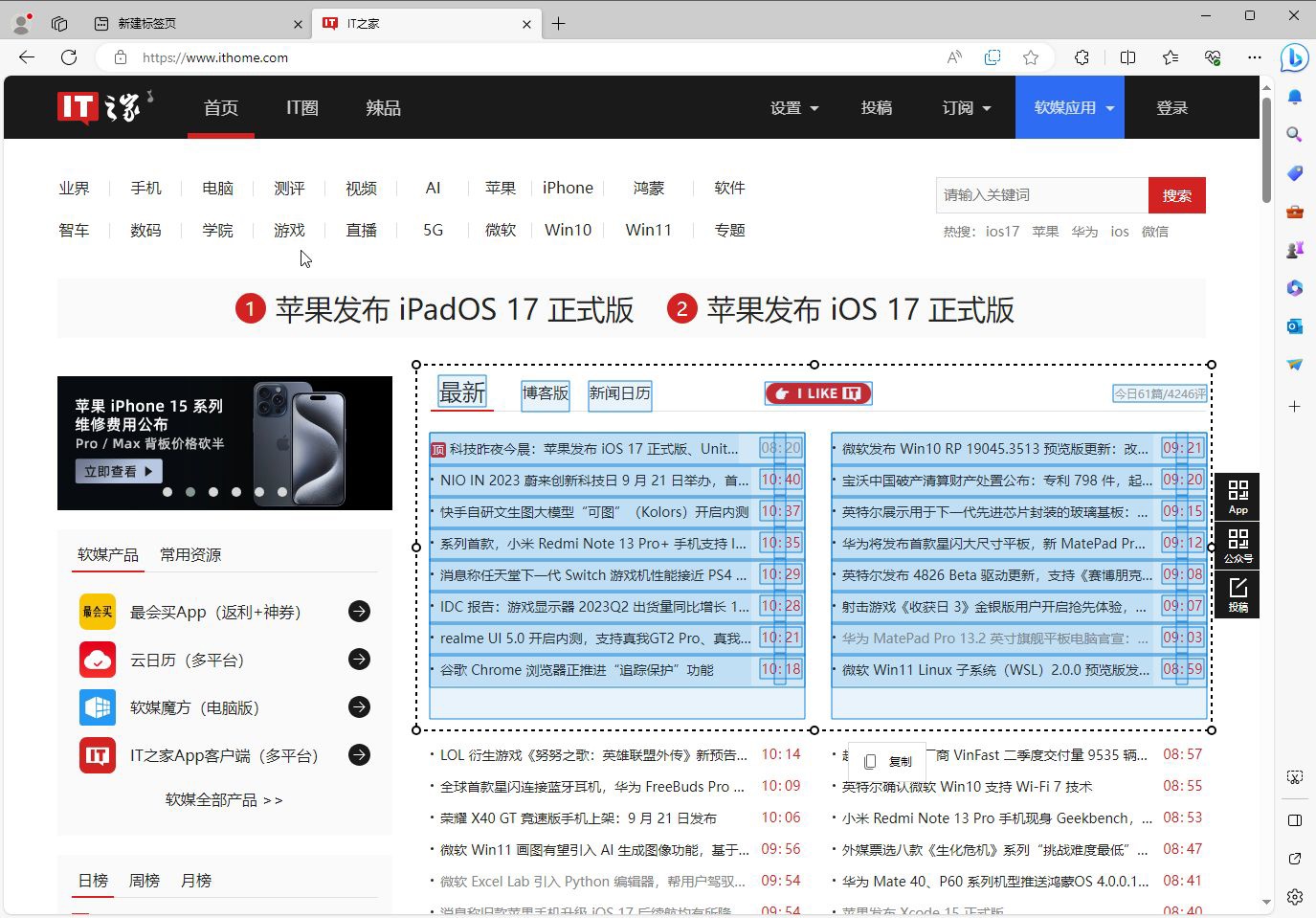
Task: Open the 苹果发布 iPadOS 17 正式版 headline
Action: (x=454, y=310)
